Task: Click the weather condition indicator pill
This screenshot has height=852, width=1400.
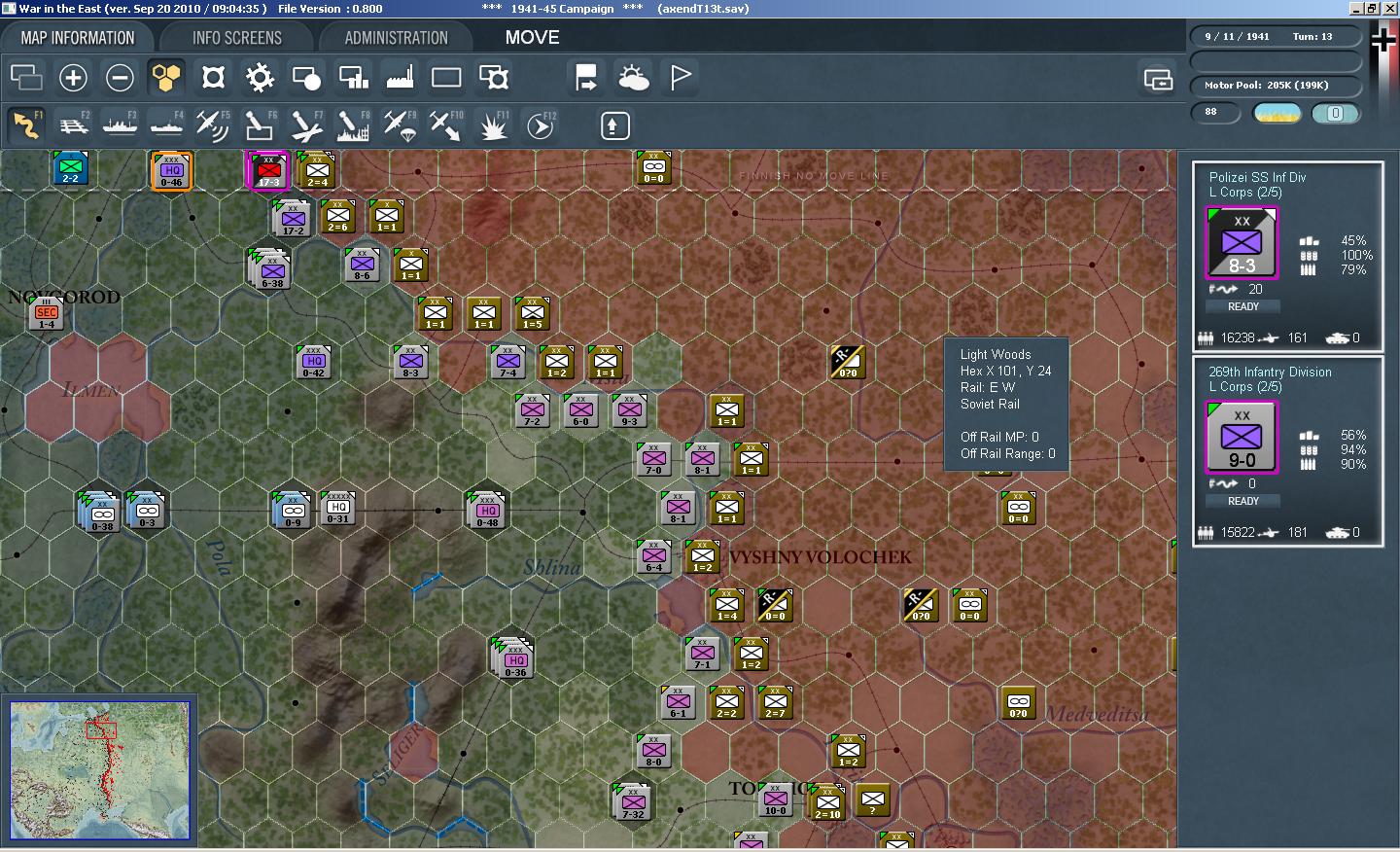Action: [1277, 113]
